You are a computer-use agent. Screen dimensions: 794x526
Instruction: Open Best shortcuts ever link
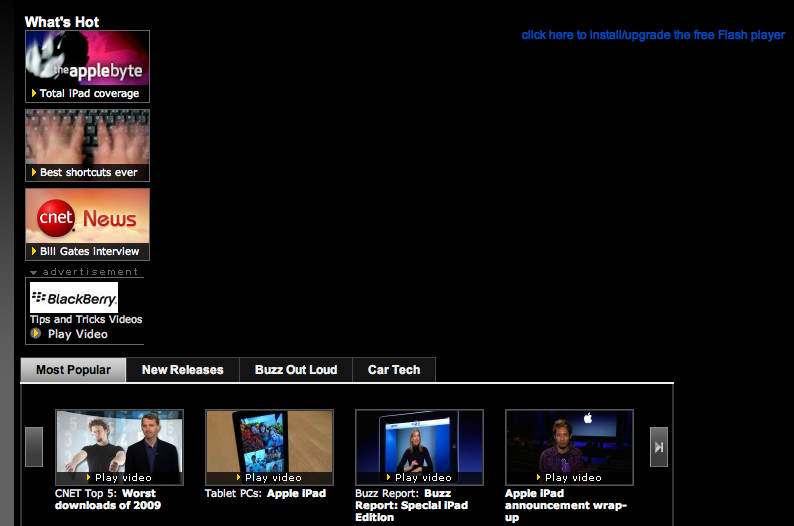click(x=89, y=172)
